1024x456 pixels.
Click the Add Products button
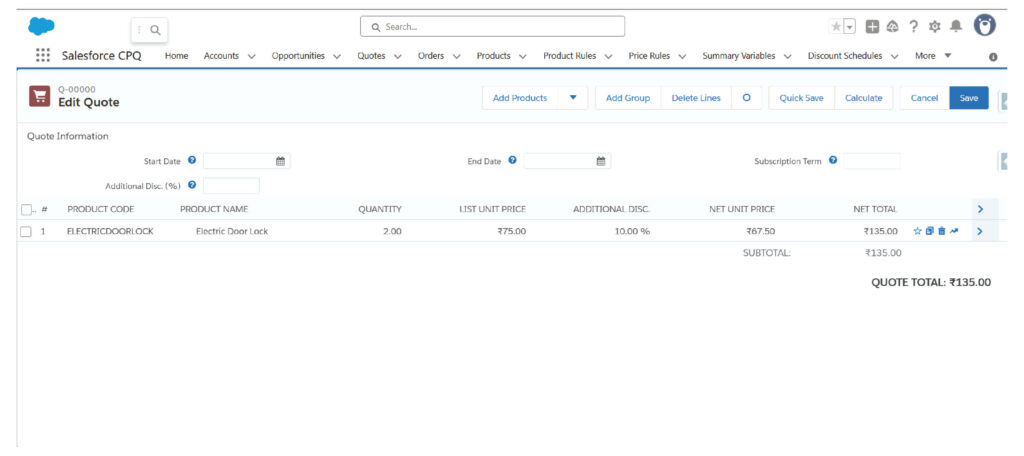point(520,98)
